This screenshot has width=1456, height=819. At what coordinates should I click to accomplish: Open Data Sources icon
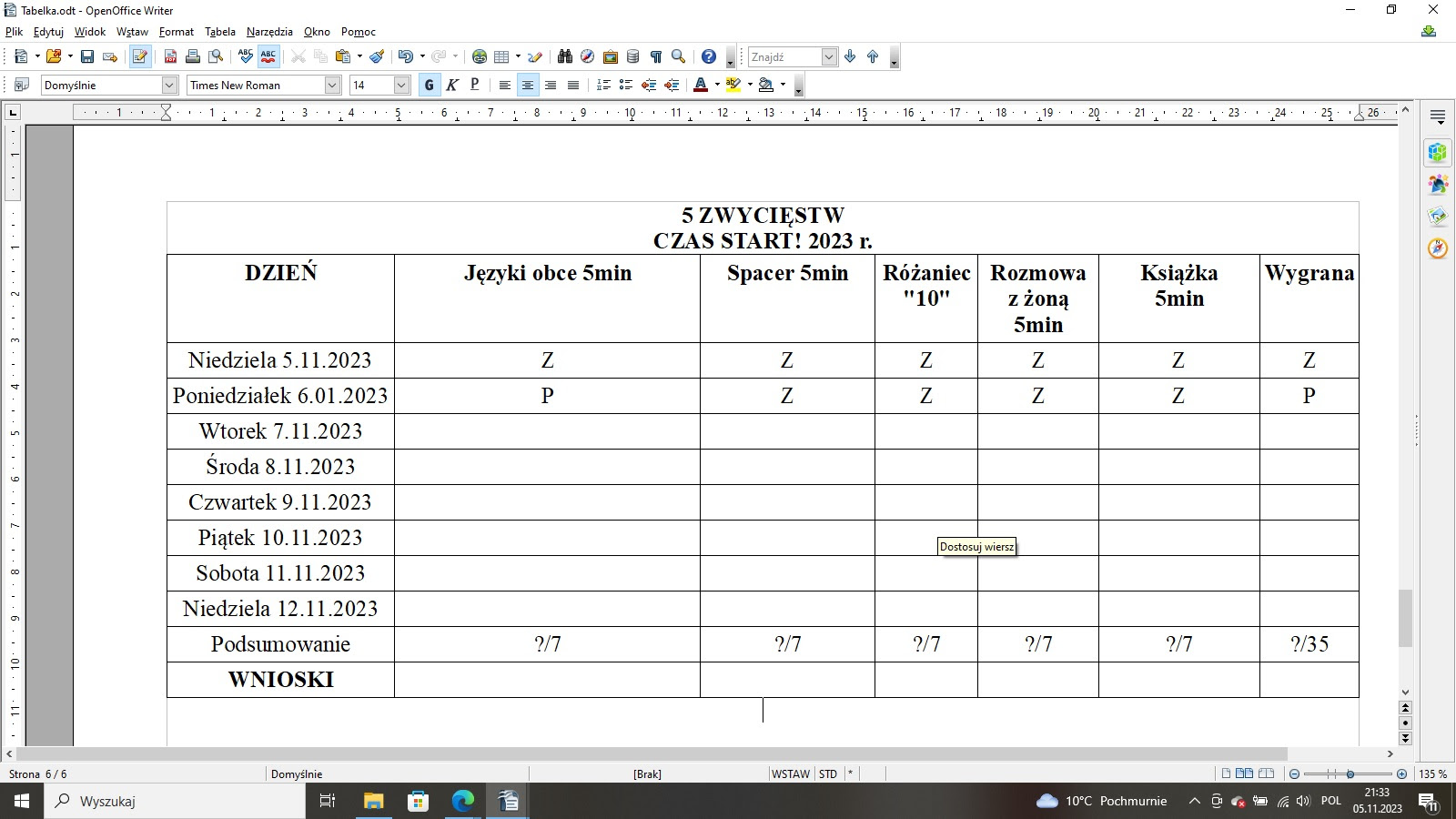tap(633, 56)
